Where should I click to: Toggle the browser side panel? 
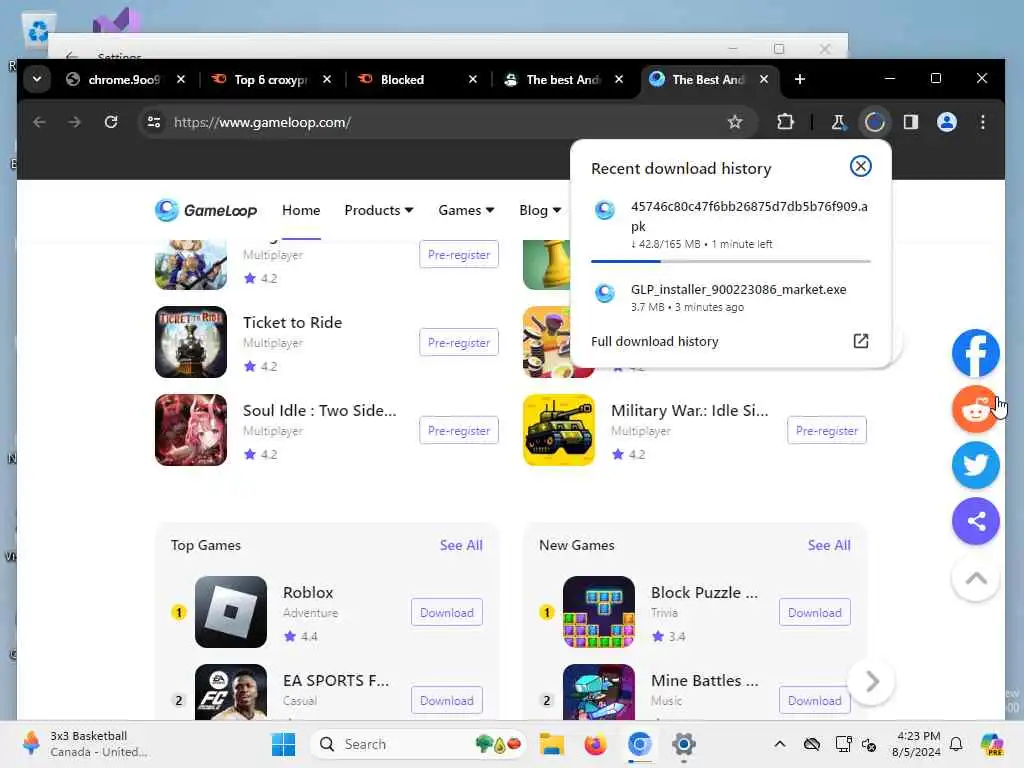tap(910, 122)
